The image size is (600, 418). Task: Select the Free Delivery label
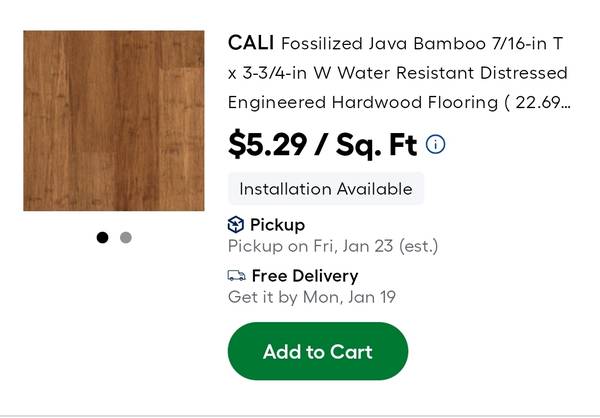coord(304,275)
